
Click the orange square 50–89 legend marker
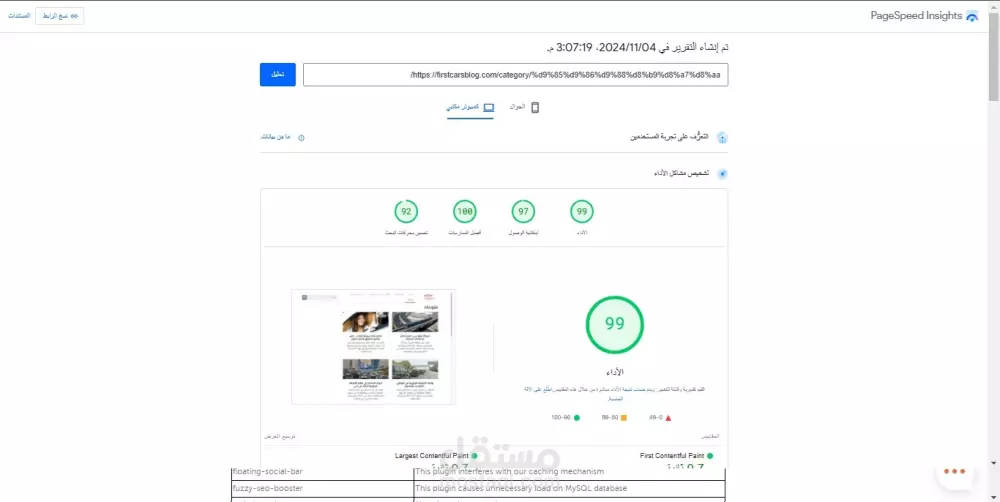click(x=624, y=418)
